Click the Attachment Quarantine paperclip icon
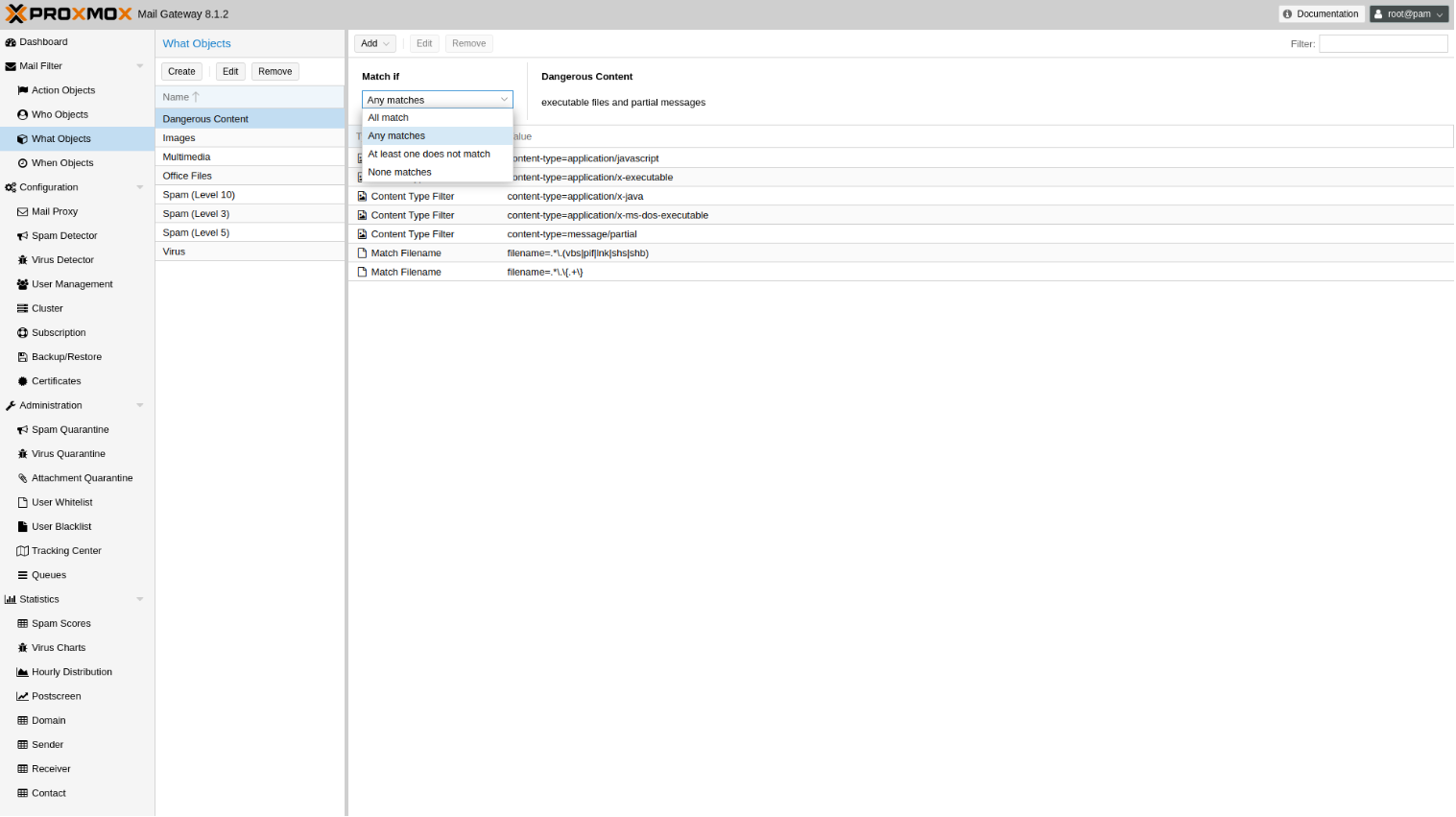This screenshot has height=817, width=1456. click(x=22, y=478)
